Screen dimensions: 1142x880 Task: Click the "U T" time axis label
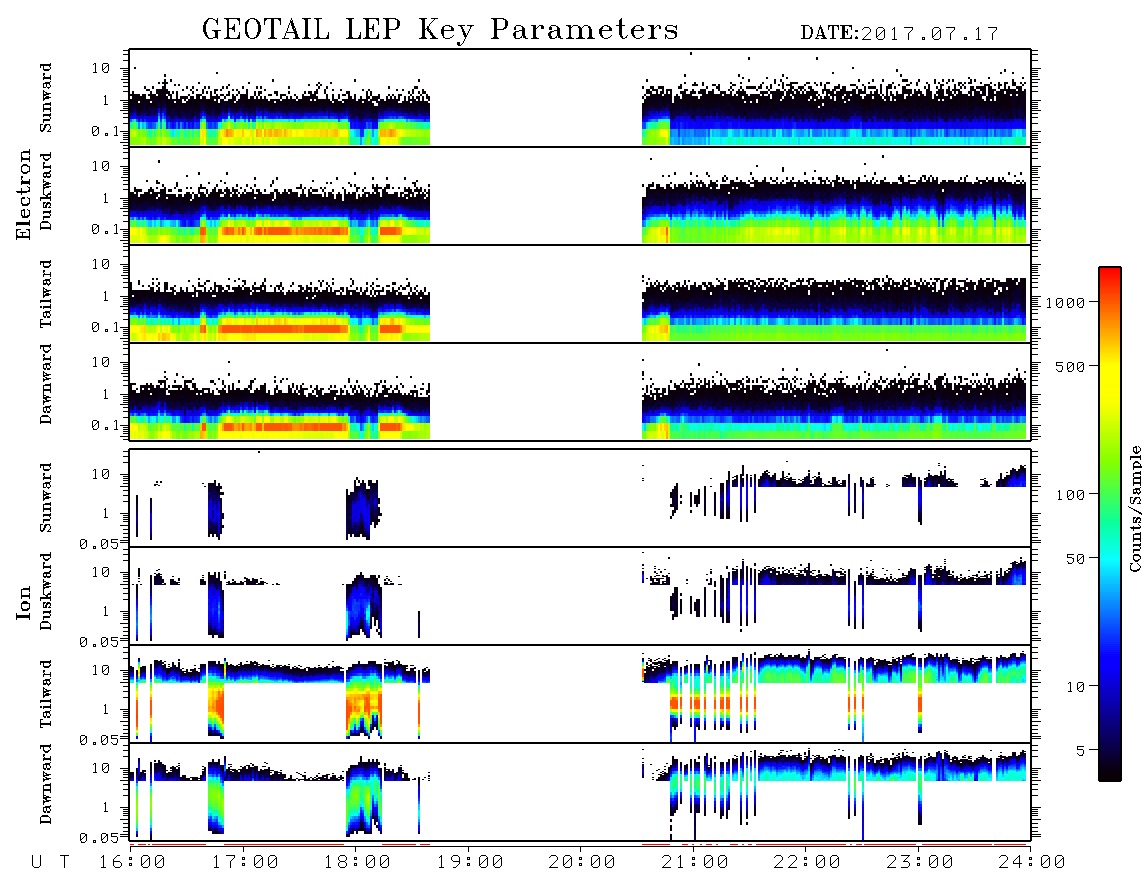[50, 863]
